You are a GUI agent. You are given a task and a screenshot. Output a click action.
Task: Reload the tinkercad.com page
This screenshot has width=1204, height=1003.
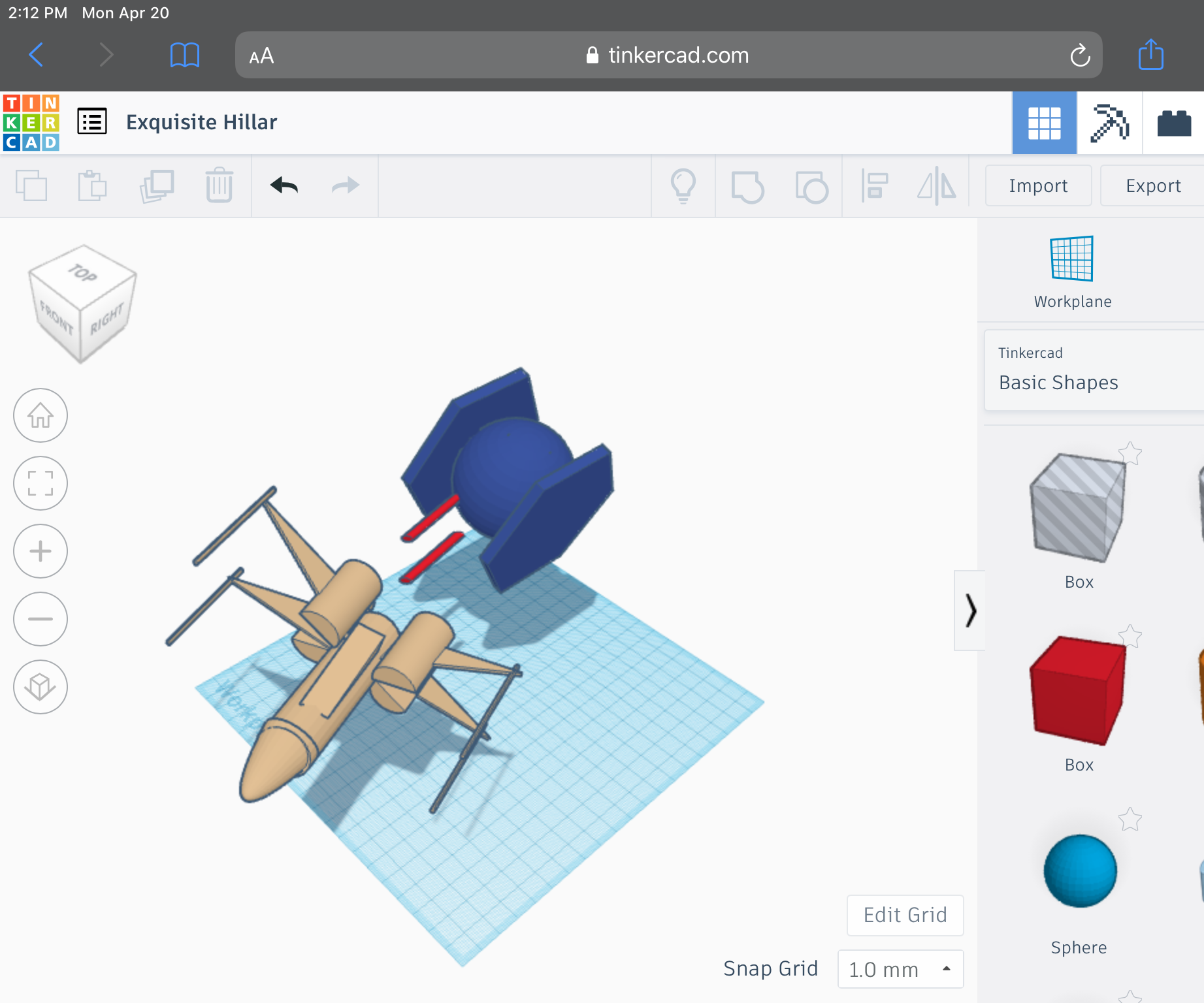pyautogui.click(x=1080, y=56)
